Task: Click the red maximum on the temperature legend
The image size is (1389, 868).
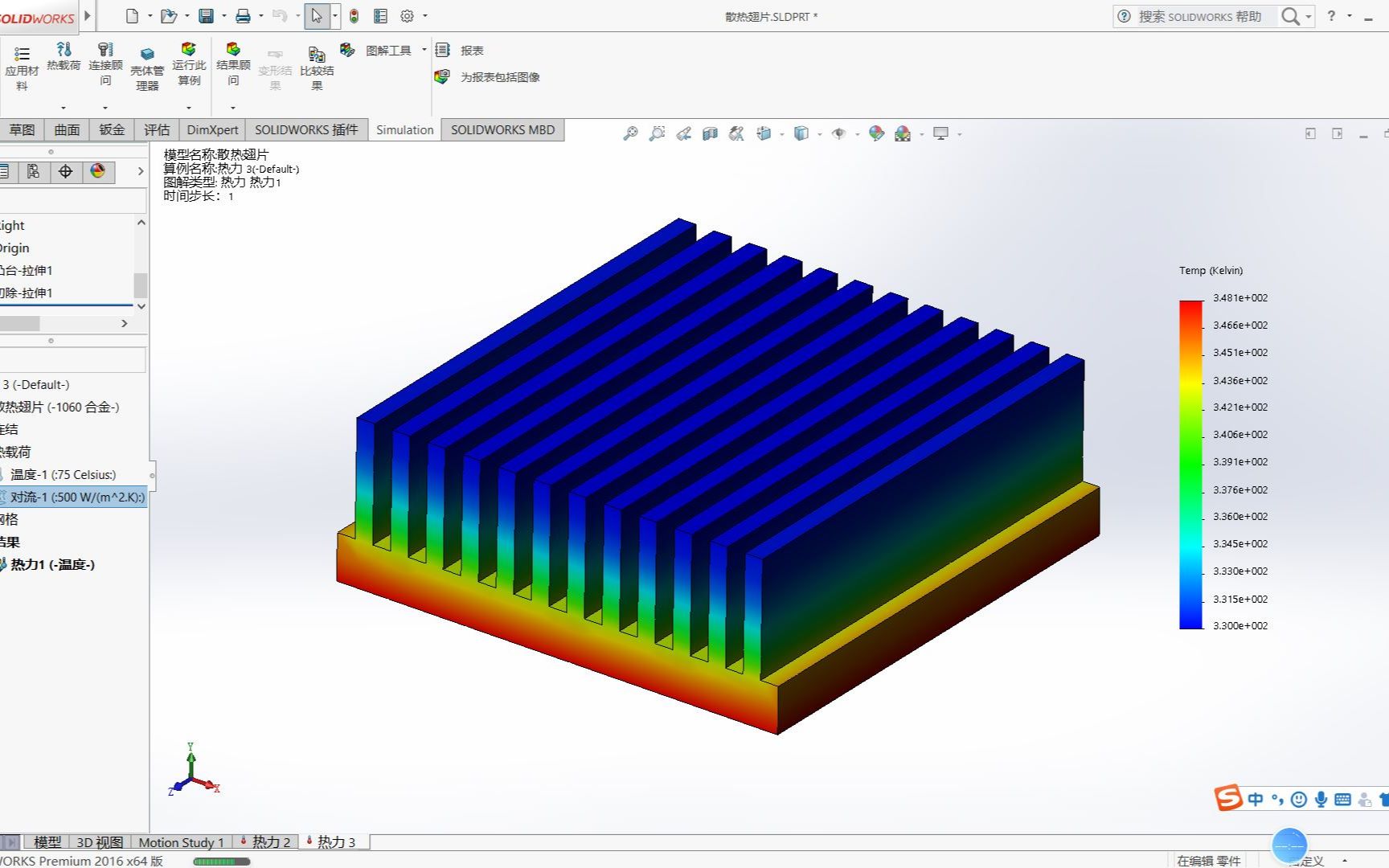Action: pyautogui.click(x=1188, y=301)
